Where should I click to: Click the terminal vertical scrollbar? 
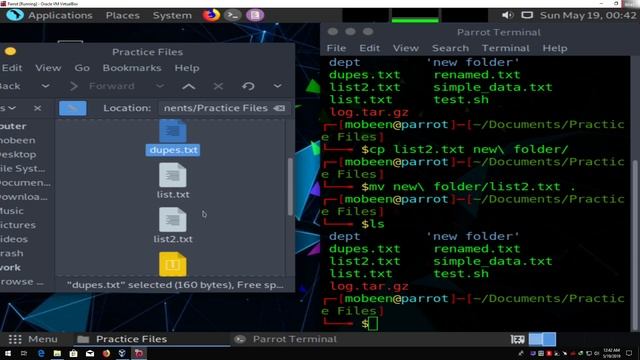point(635,245)
